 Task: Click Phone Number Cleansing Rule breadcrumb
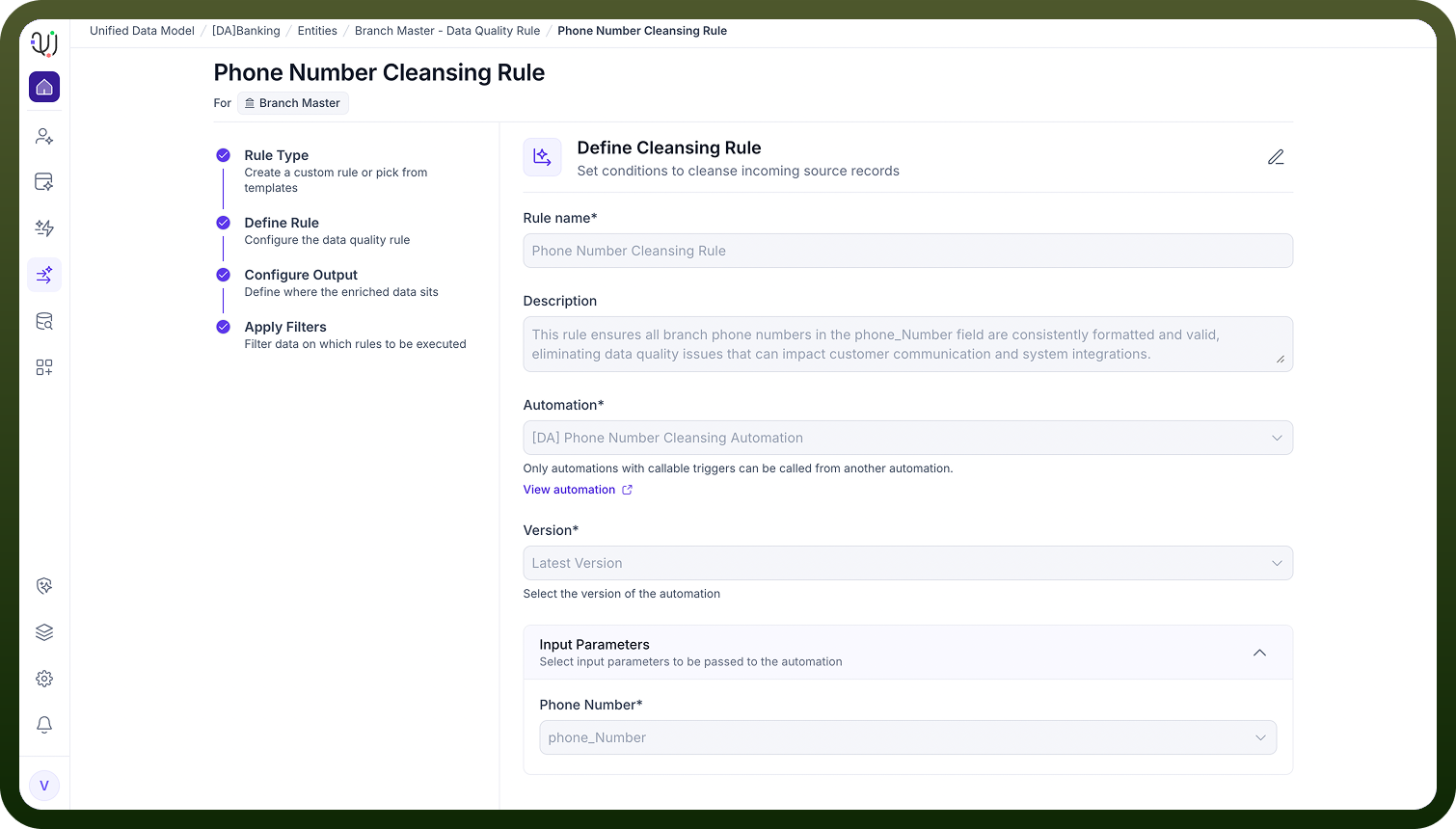642,31
